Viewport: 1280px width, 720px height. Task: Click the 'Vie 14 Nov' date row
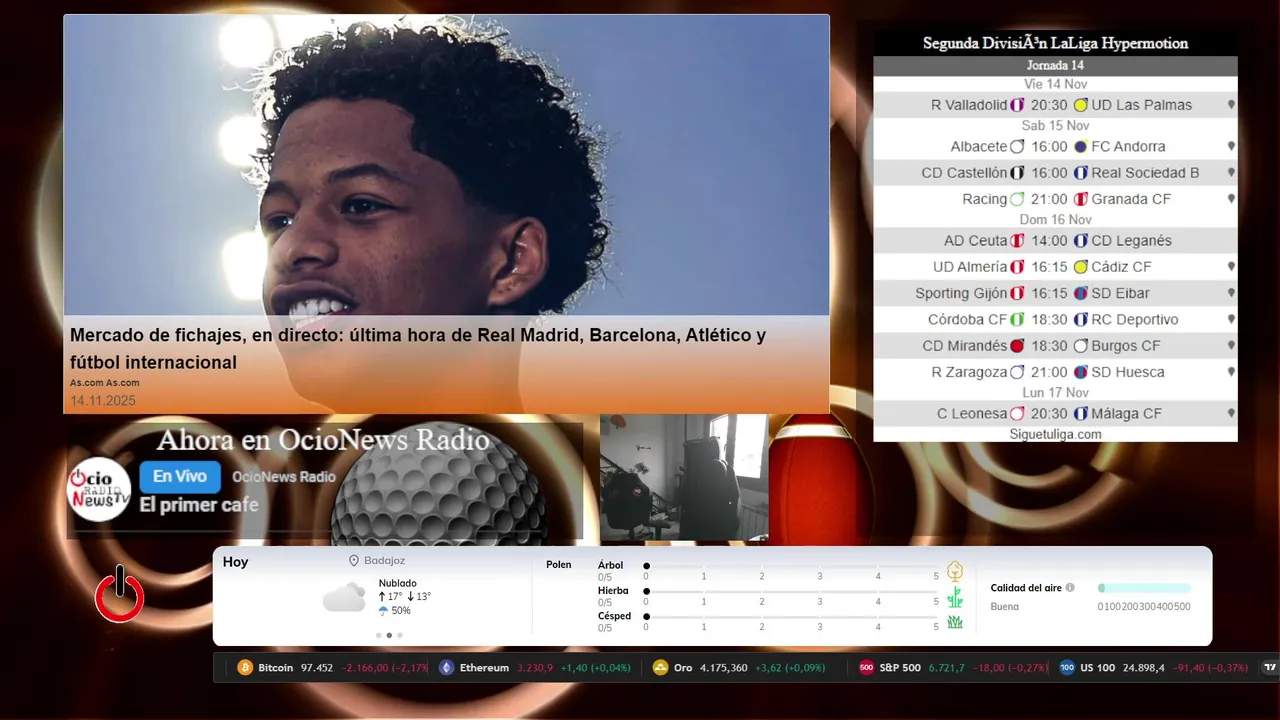point(1055,84)
